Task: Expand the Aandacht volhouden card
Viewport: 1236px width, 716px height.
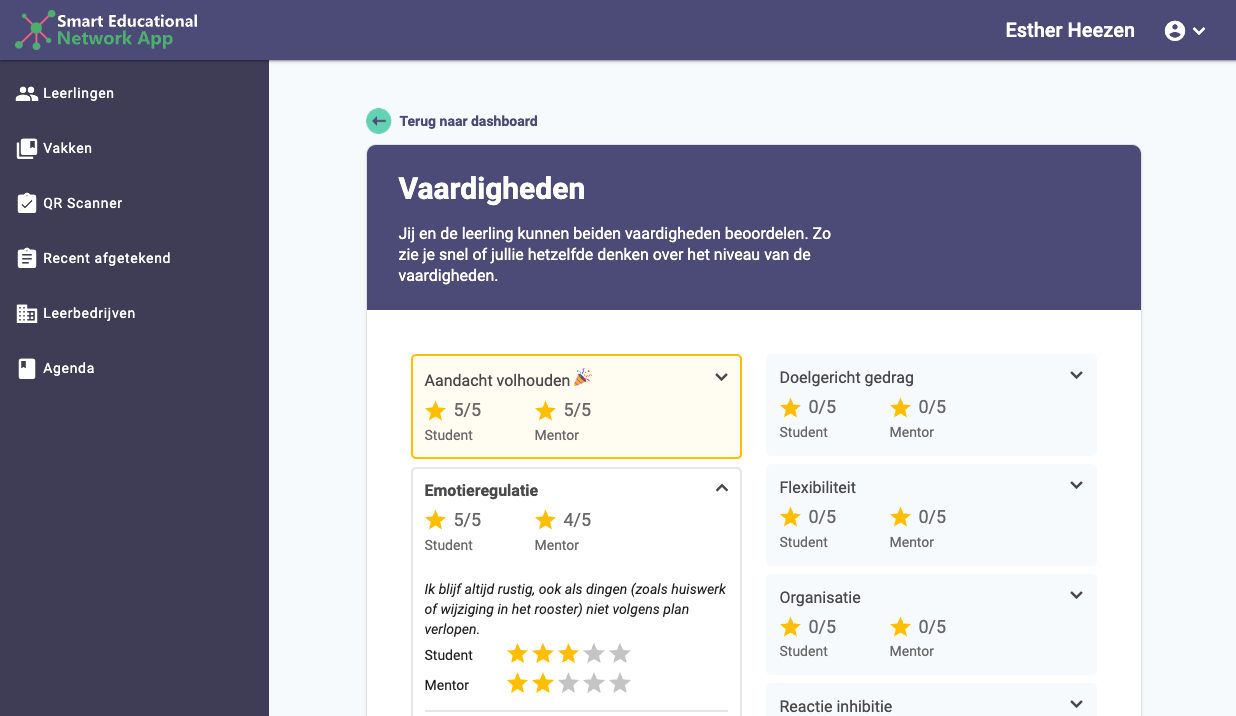Action: 722,377
